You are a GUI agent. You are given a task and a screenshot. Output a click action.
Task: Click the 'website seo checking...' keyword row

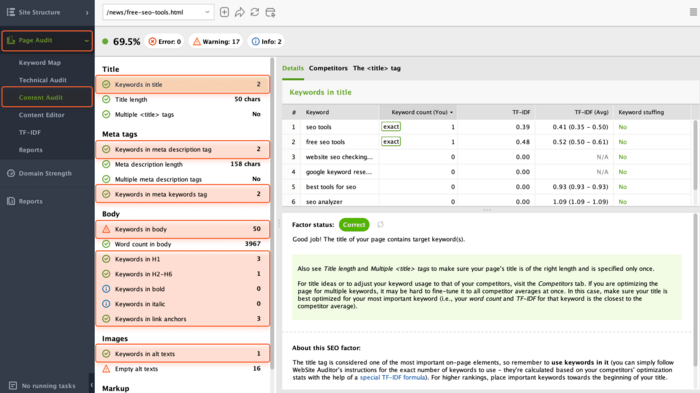486,157
